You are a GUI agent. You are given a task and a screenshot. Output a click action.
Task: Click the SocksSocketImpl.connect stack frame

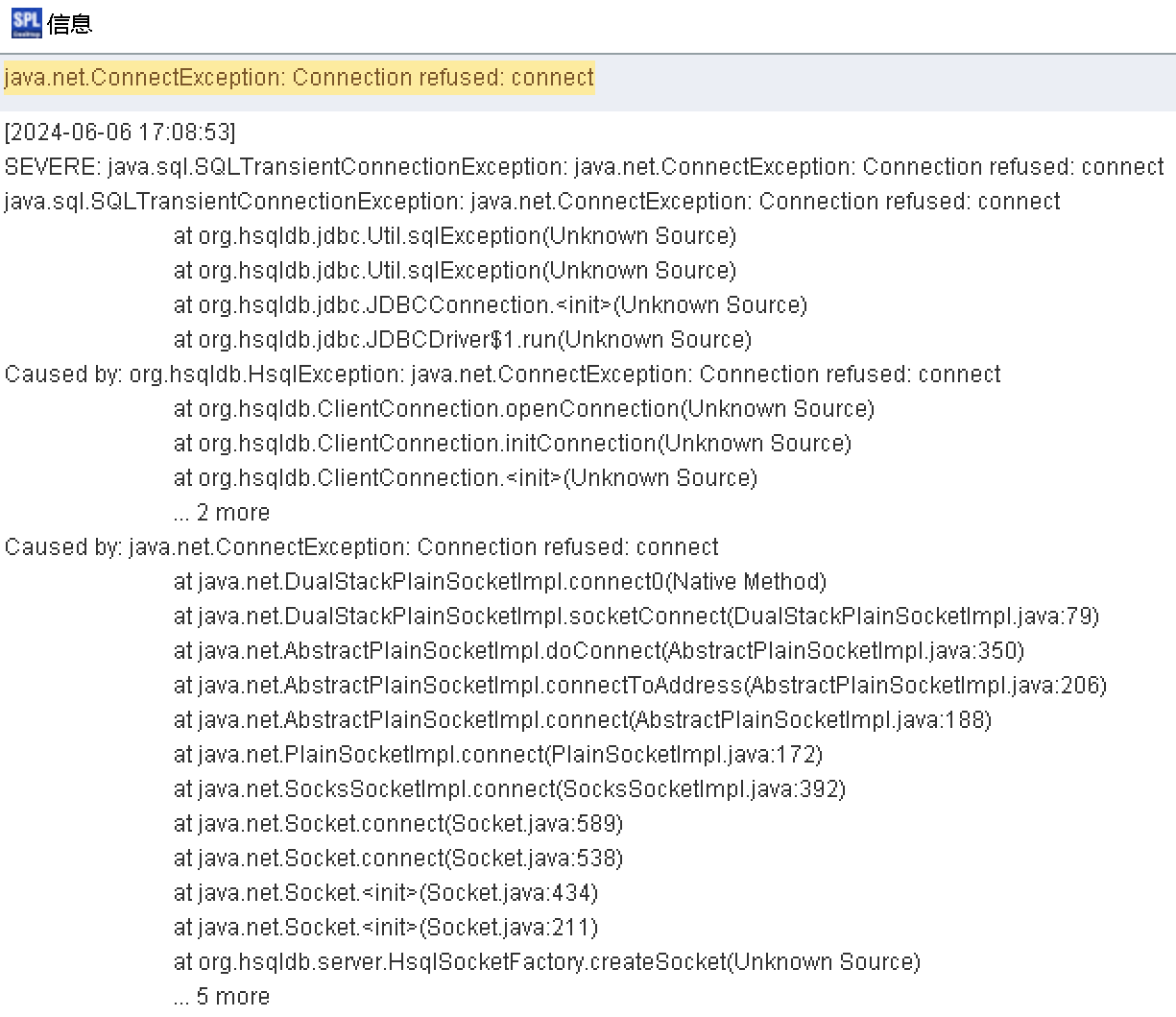(x=509, y=788)
